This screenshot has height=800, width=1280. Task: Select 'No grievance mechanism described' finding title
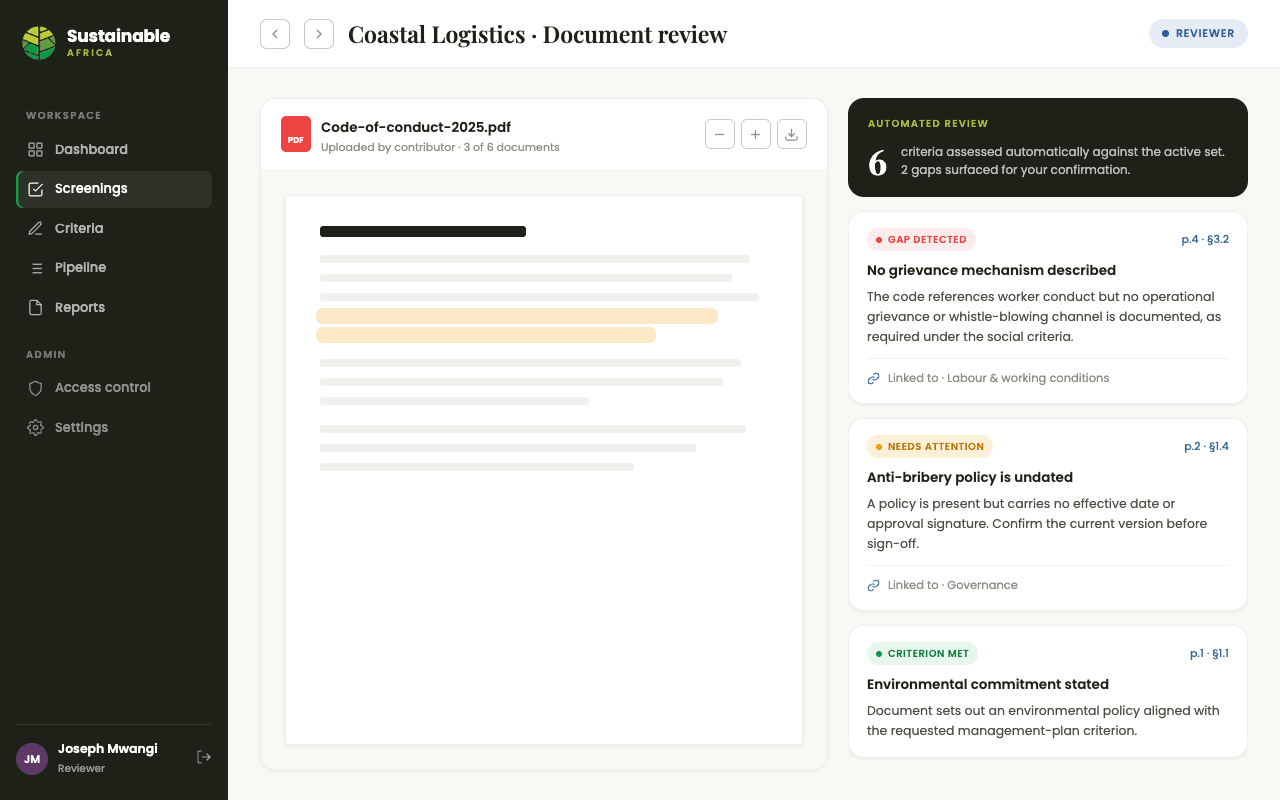[x=991, y=270]
